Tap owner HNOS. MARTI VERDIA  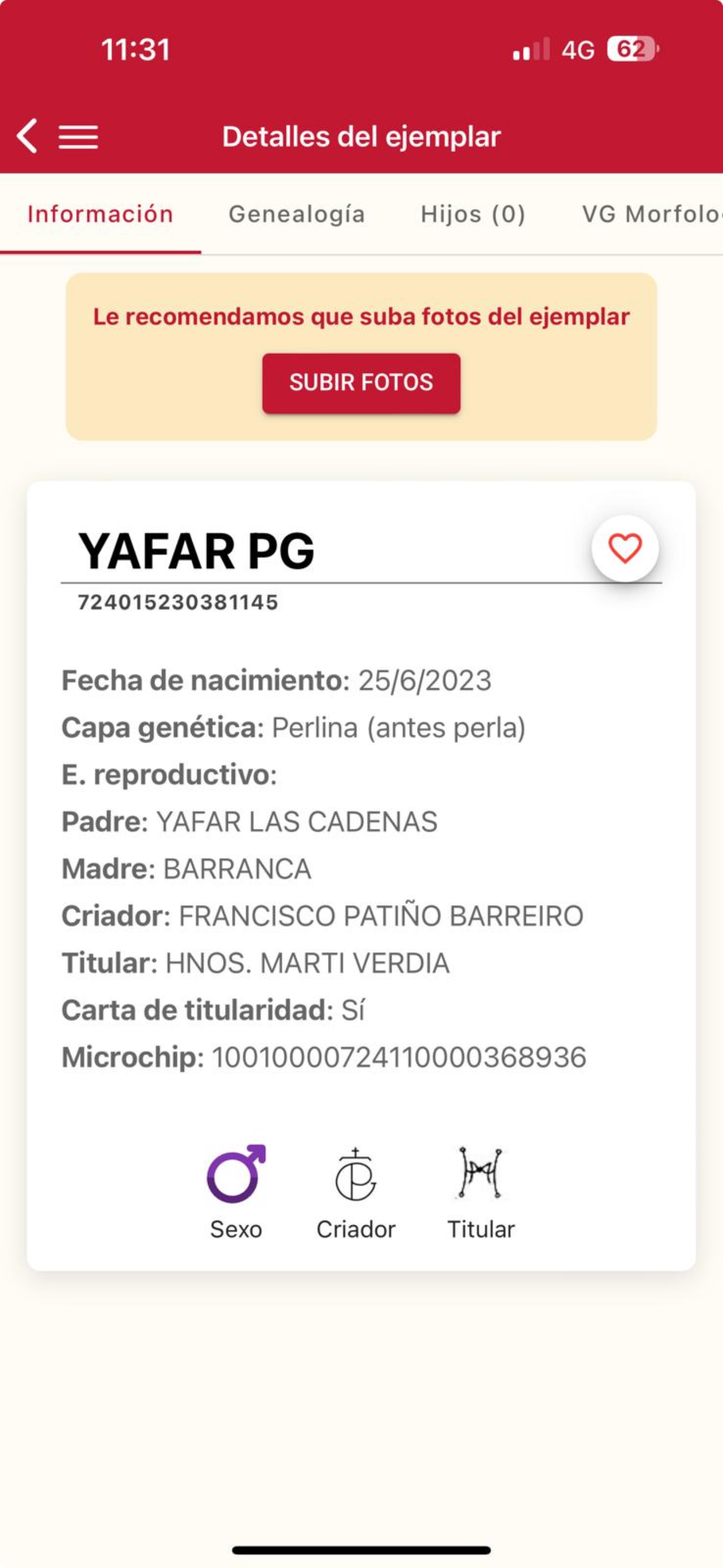tap(307, 963)
